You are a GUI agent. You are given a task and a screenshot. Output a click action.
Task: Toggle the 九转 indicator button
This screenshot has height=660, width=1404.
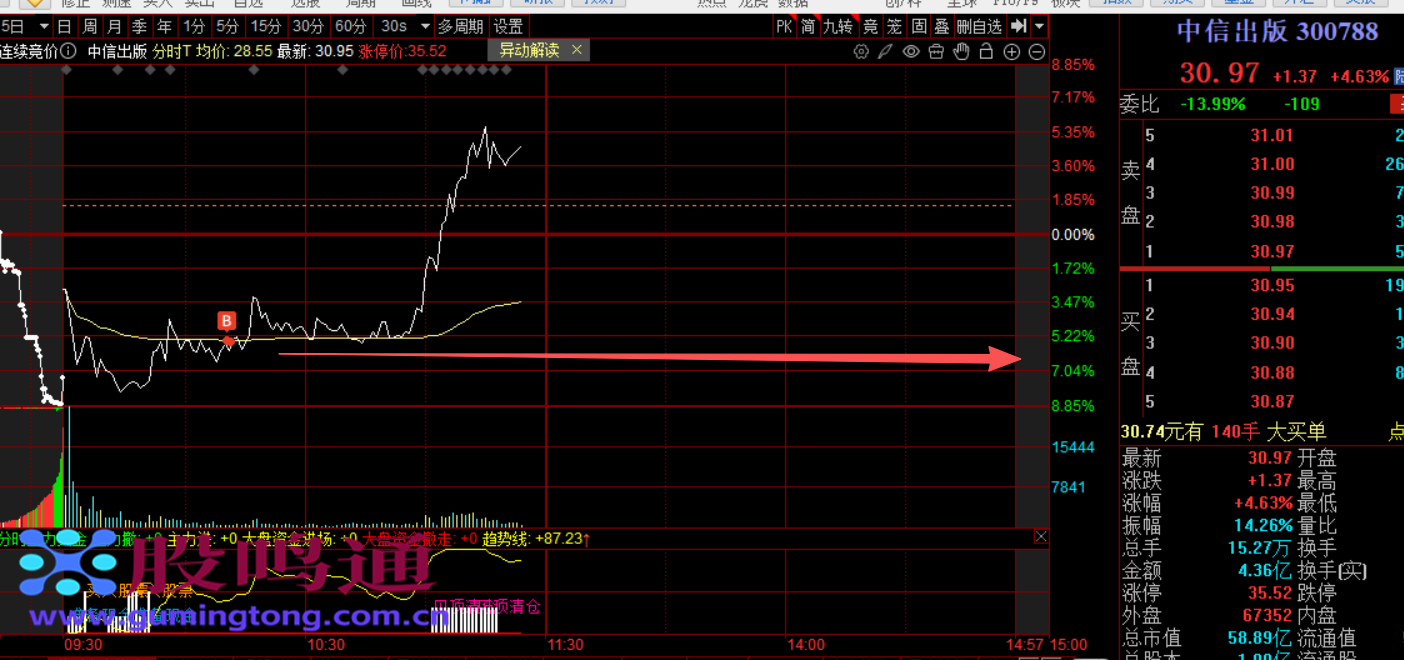[x=838, y=26]
